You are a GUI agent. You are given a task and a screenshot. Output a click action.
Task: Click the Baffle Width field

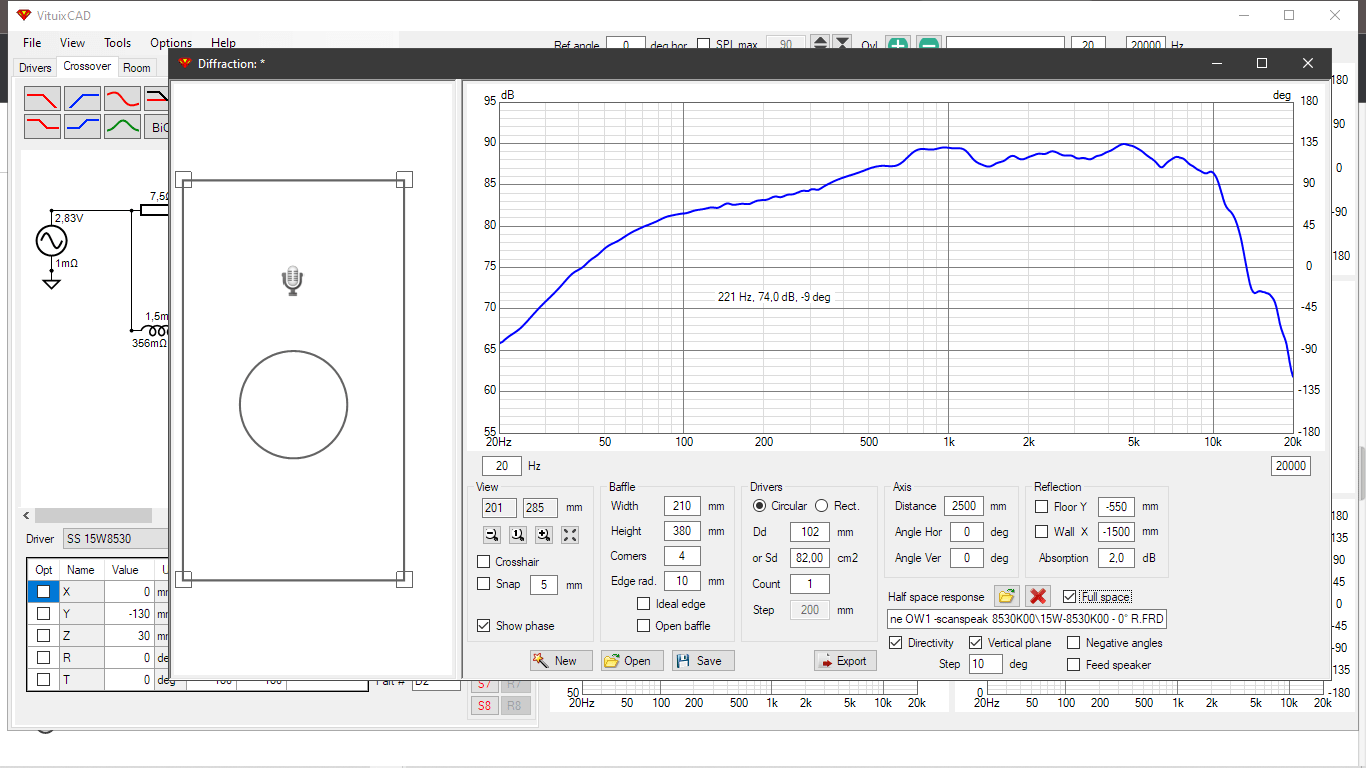(681, 506)
